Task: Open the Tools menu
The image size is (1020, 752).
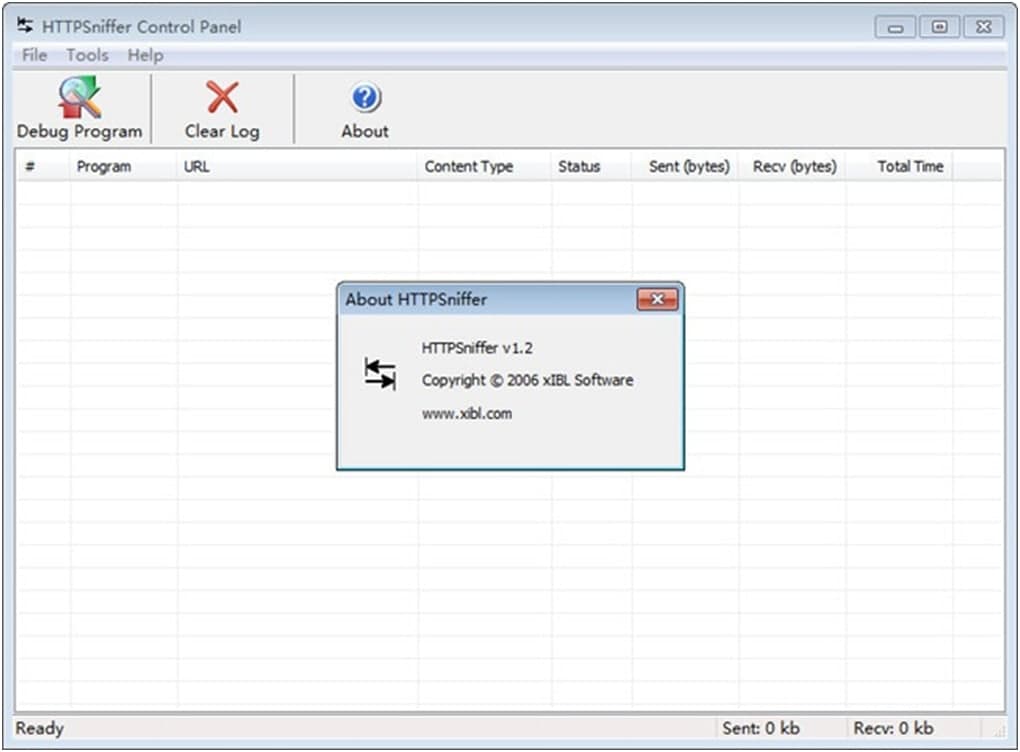Action: point(87,55)
